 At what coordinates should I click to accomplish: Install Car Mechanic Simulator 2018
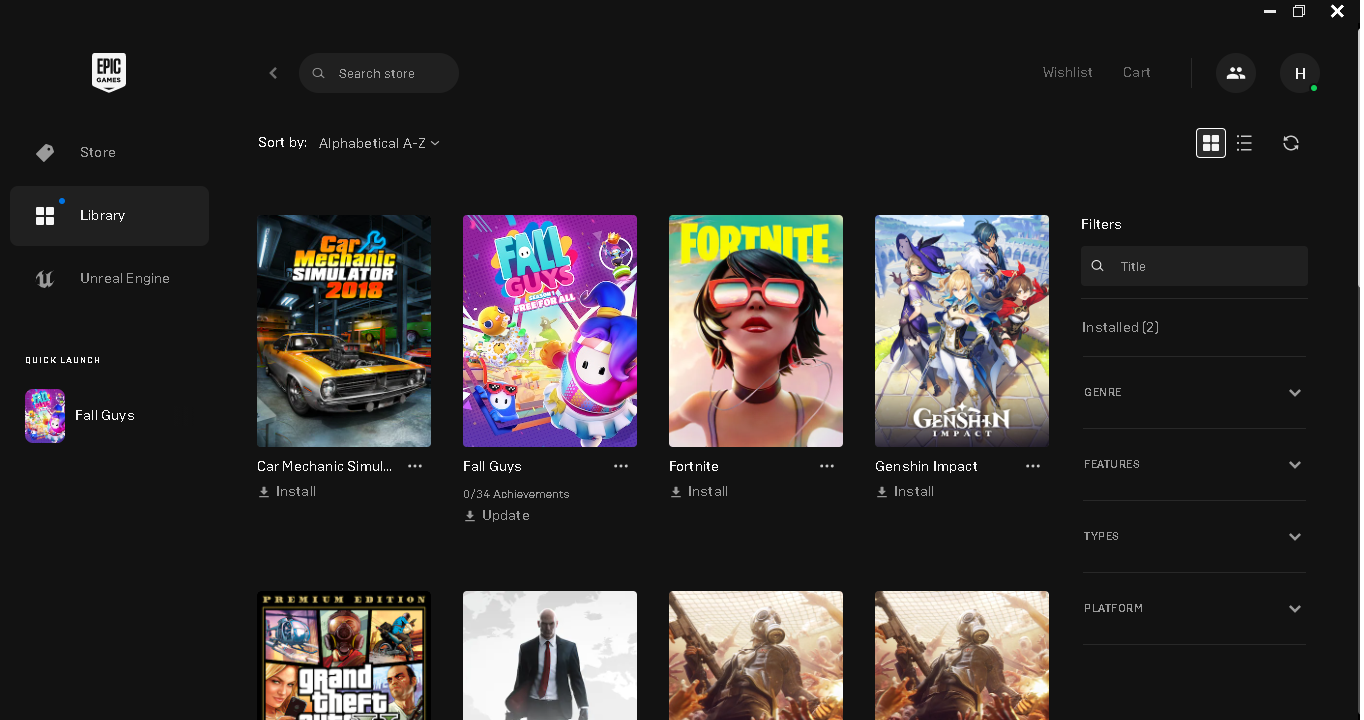click(x=287, y=492)
